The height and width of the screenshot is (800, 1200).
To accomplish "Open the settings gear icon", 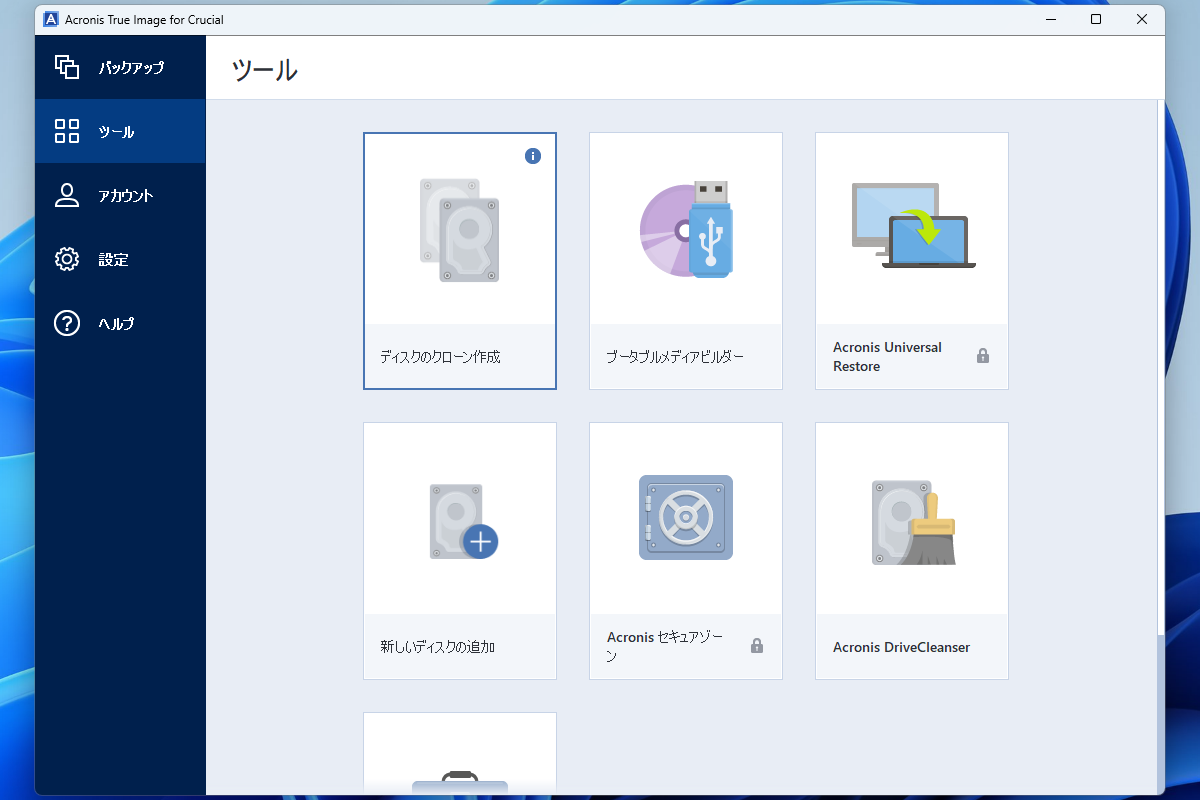I will pyautogui.click(x=66, y=259).
